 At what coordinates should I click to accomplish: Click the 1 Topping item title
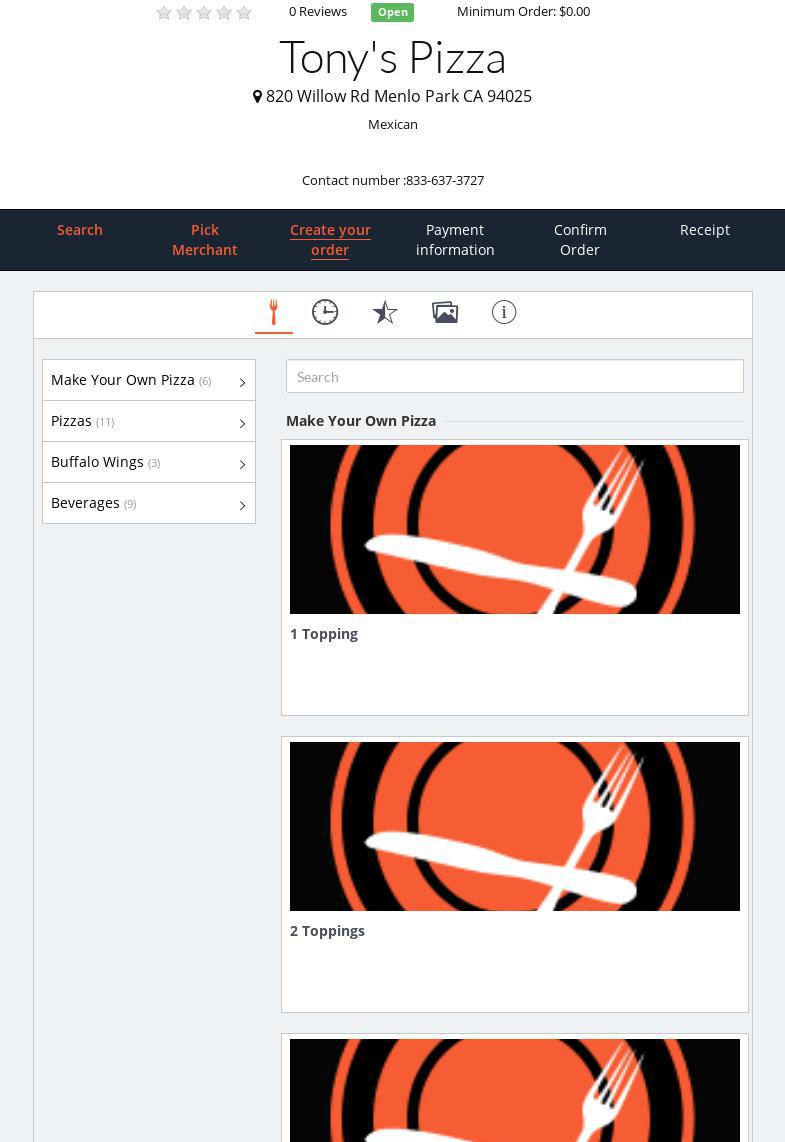[x=324, y=634]
